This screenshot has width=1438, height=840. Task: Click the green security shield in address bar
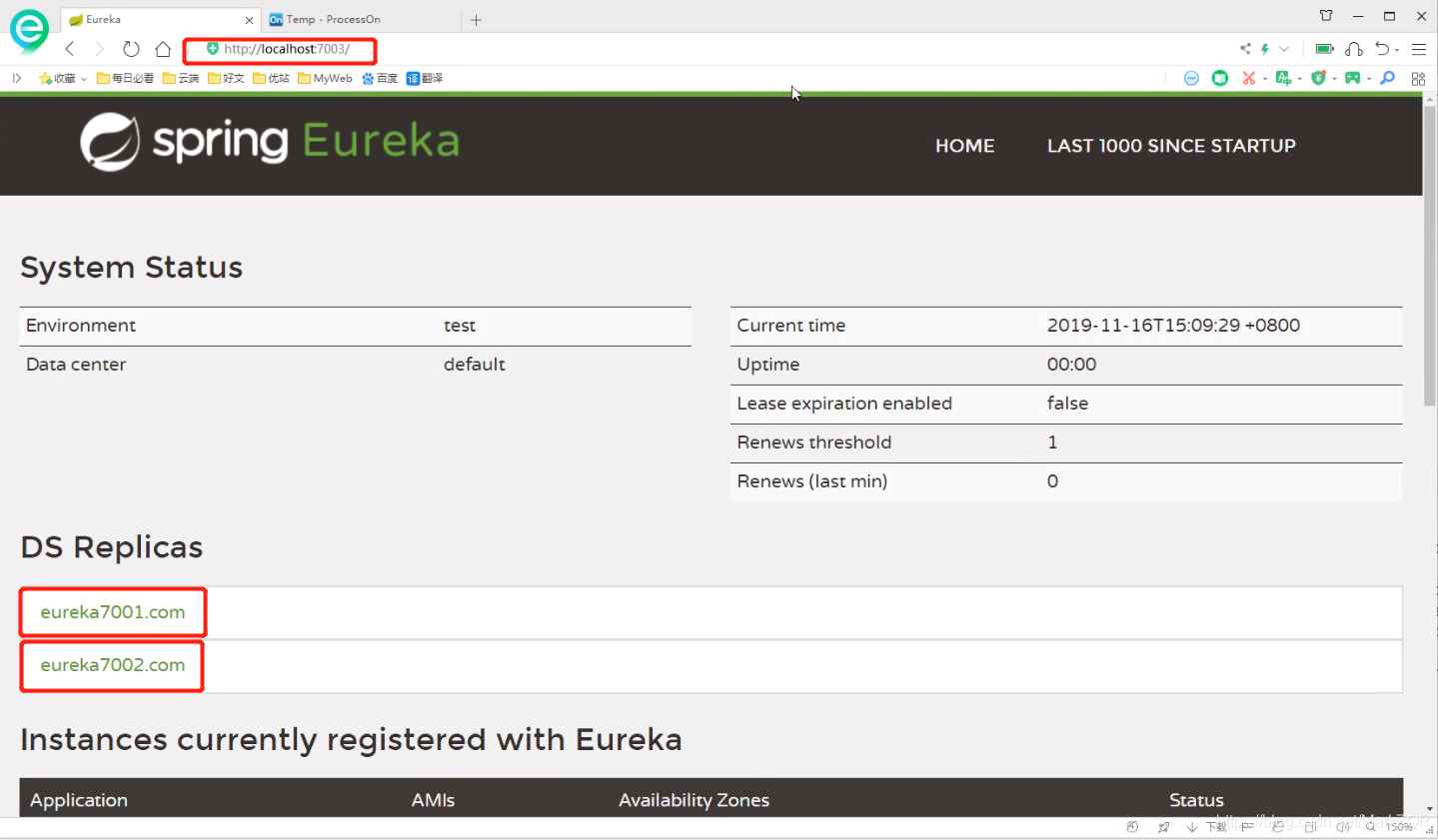click(213, 48)
